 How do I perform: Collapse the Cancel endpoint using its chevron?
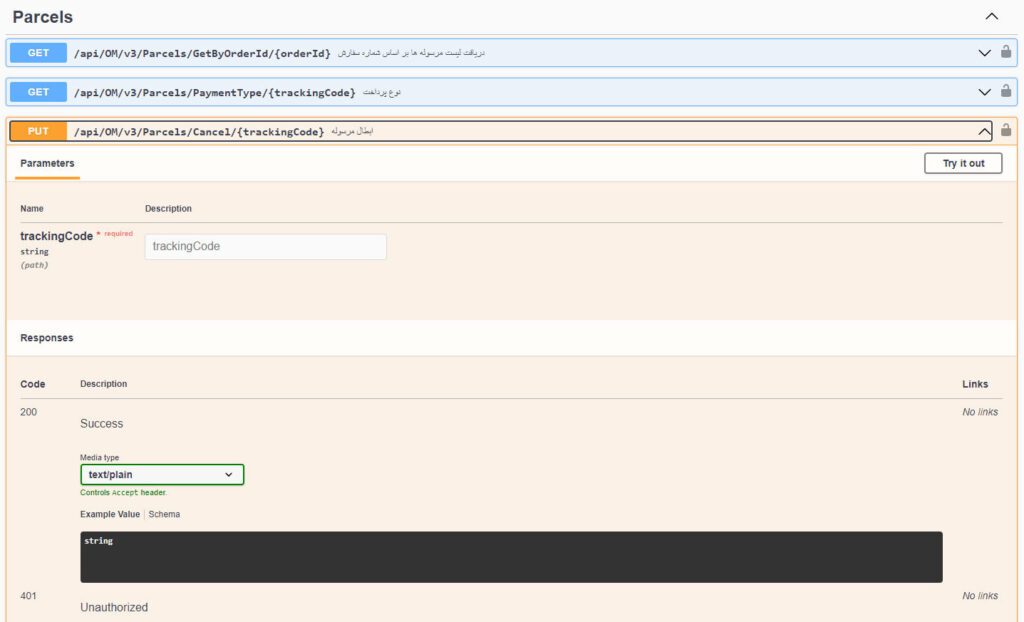click(984, 131)
